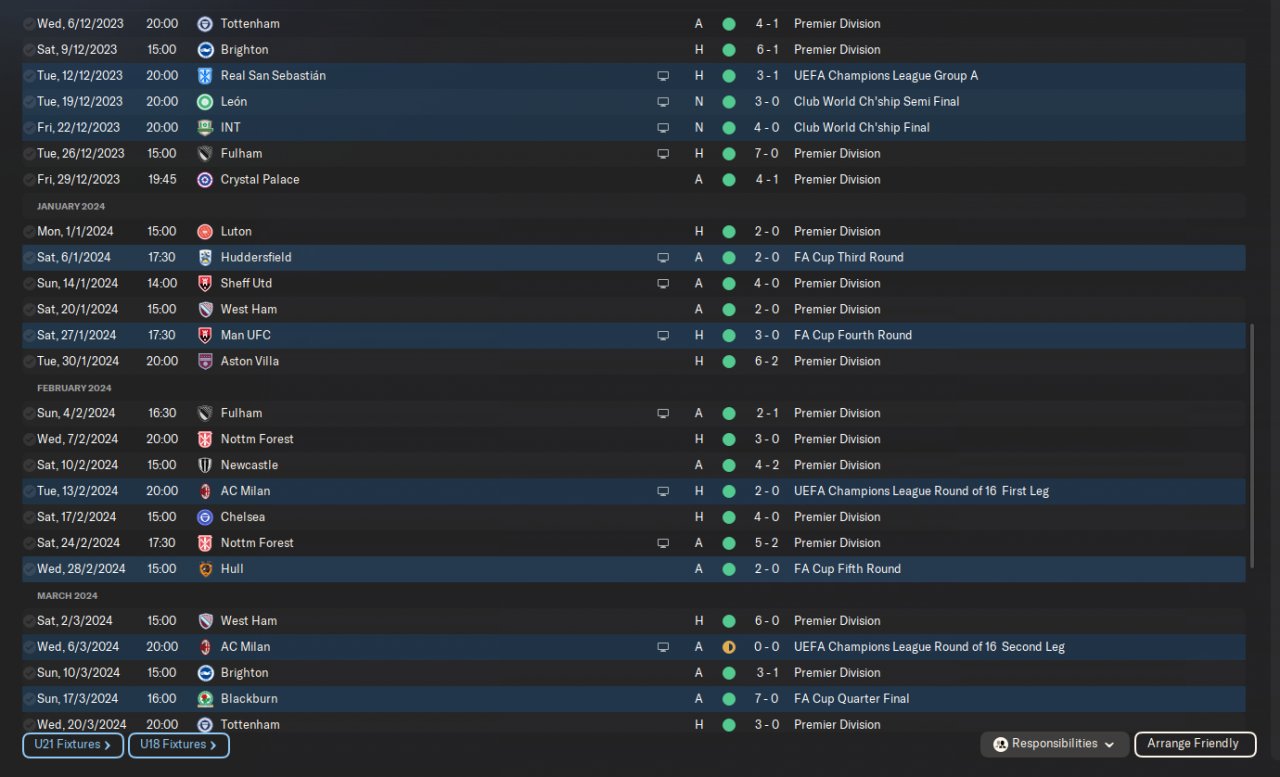Click the Blackburn club badge
Viewport: 1280px width, 777px height.
pyautogui.click(x=205, y=700)
